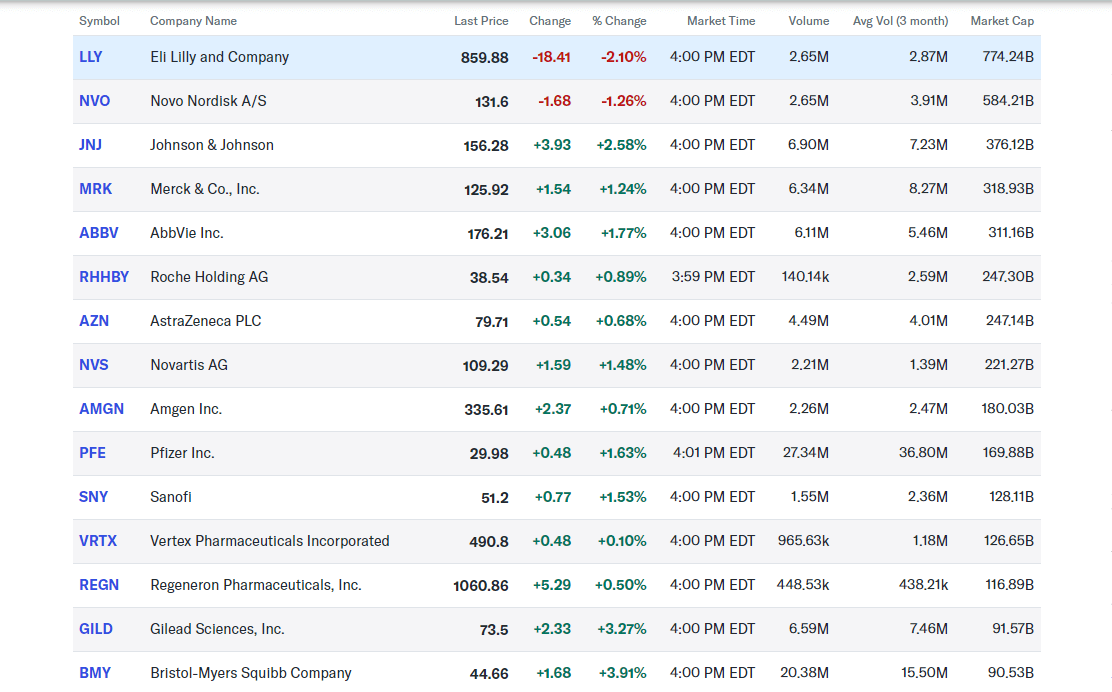Sort by the Symbol column header
This screenshot has width=1112, height=692.
point(99,21)
